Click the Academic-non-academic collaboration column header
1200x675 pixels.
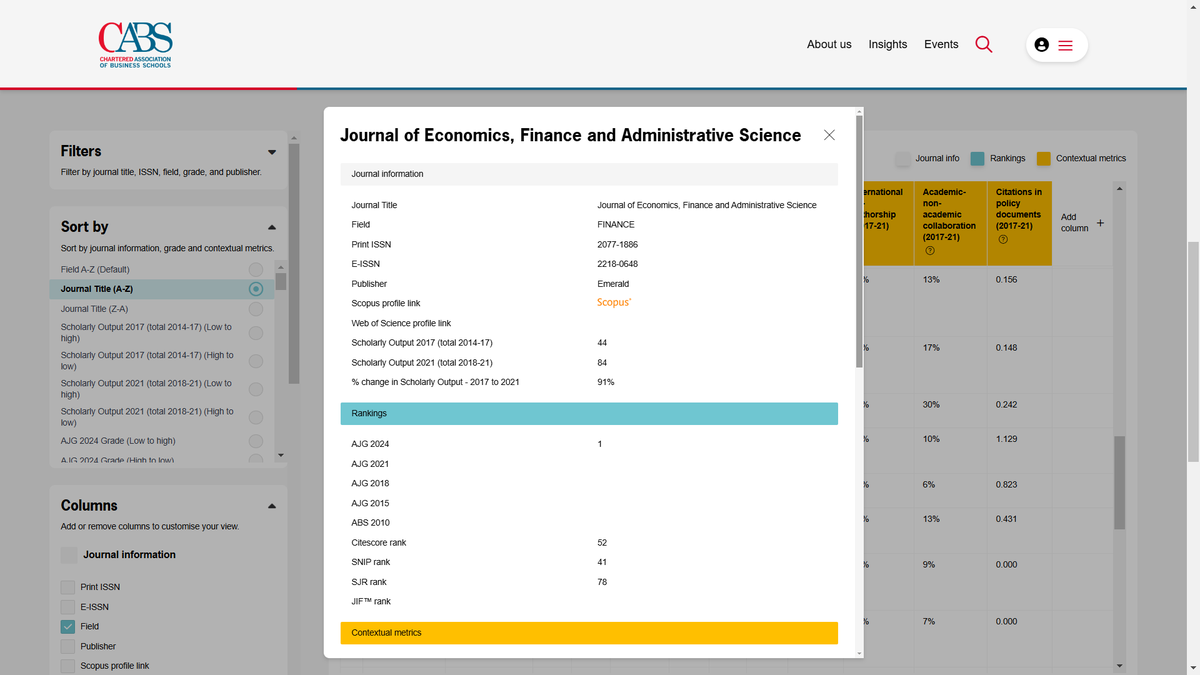click(x=949, y=221)
